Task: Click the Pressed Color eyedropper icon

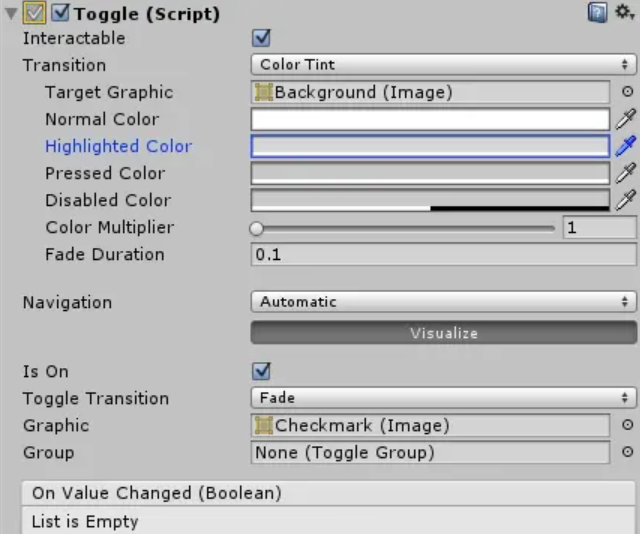Action: [625, 173]
